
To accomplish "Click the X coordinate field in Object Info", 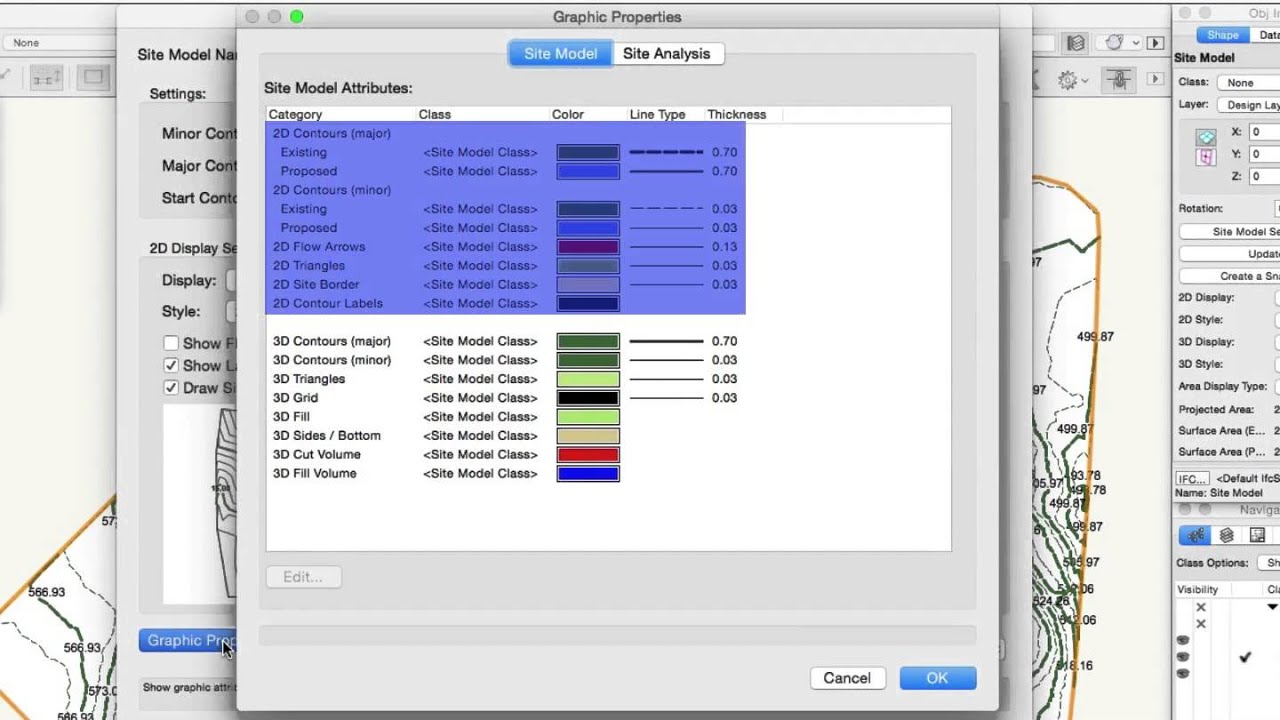I will click(x=1264, y=132).
